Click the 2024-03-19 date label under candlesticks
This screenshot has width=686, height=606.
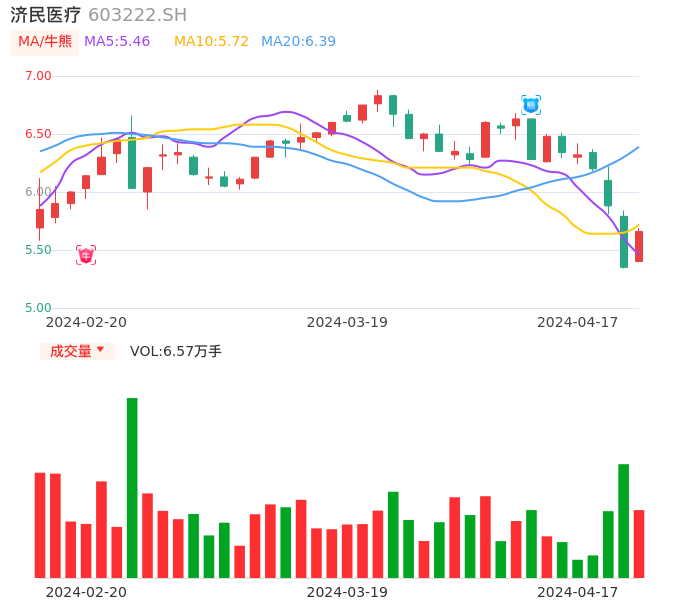pos(347,322)
